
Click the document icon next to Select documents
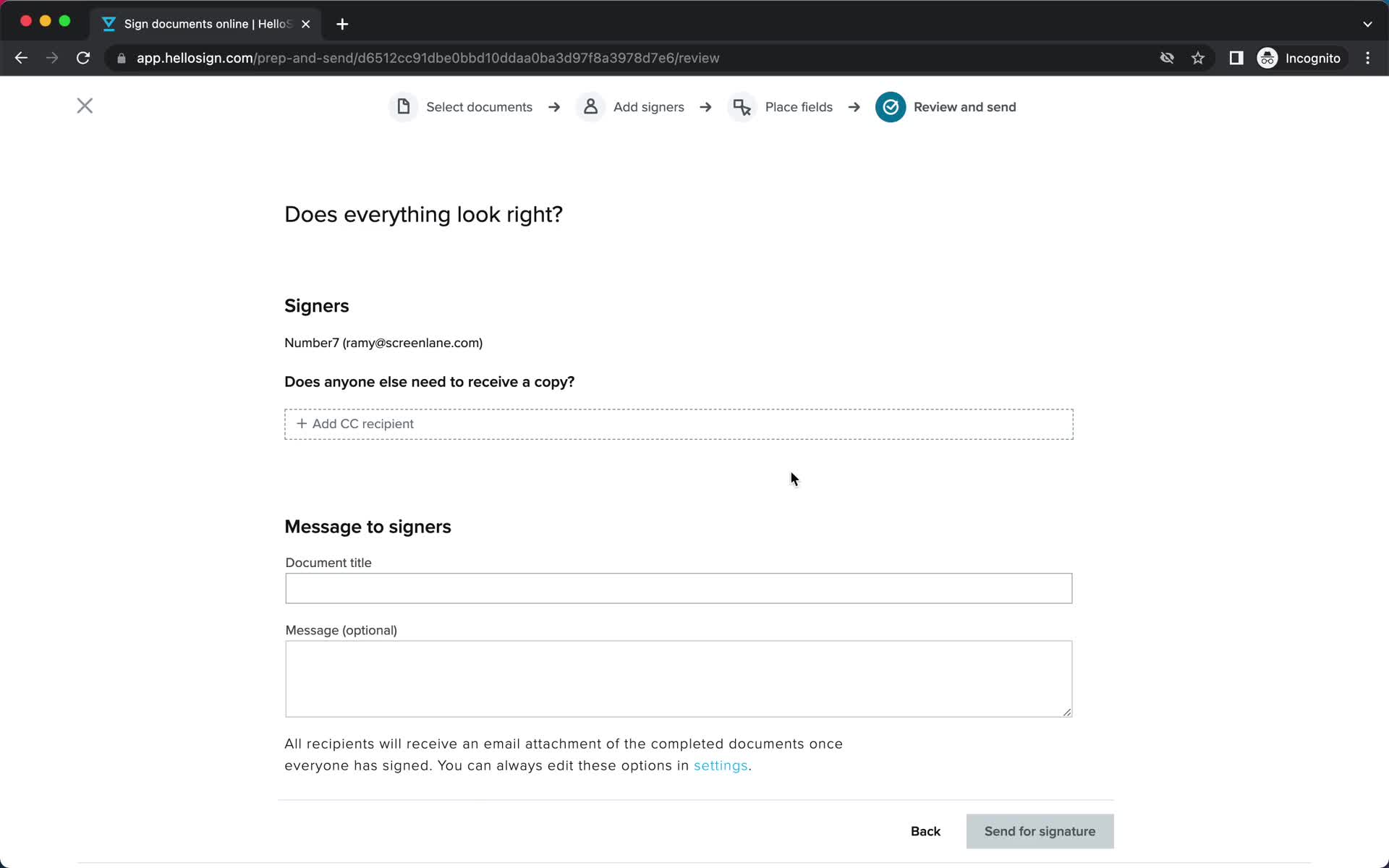[x=403, y=107]
